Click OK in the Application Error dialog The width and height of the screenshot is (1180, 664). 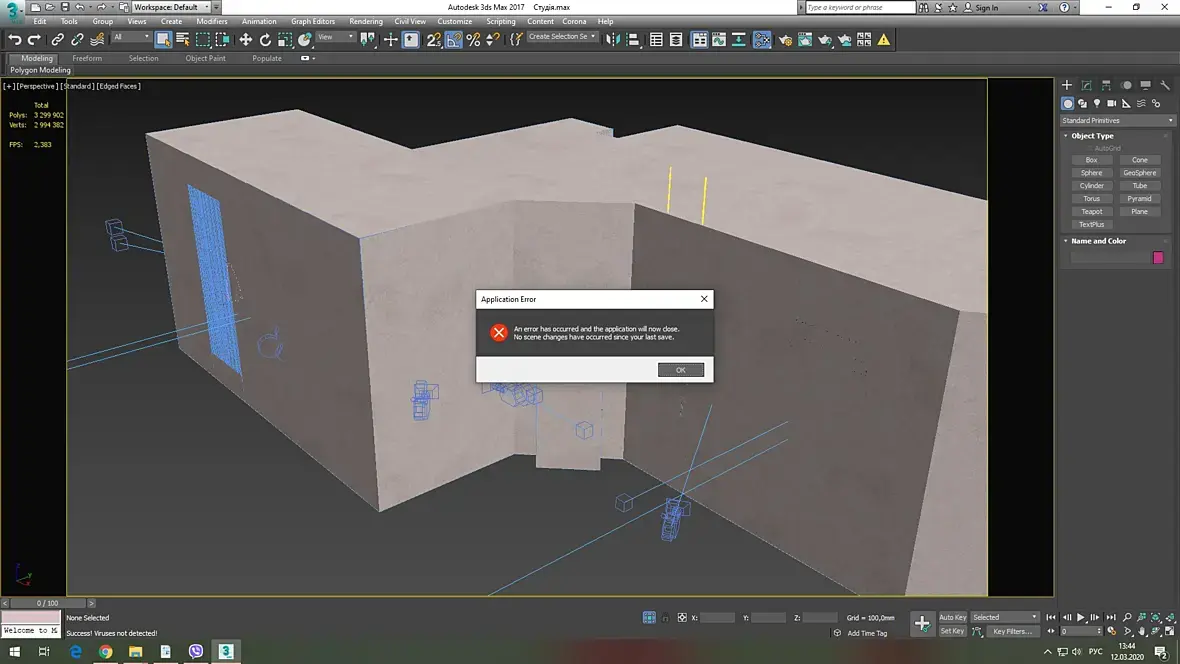(680, 370)
